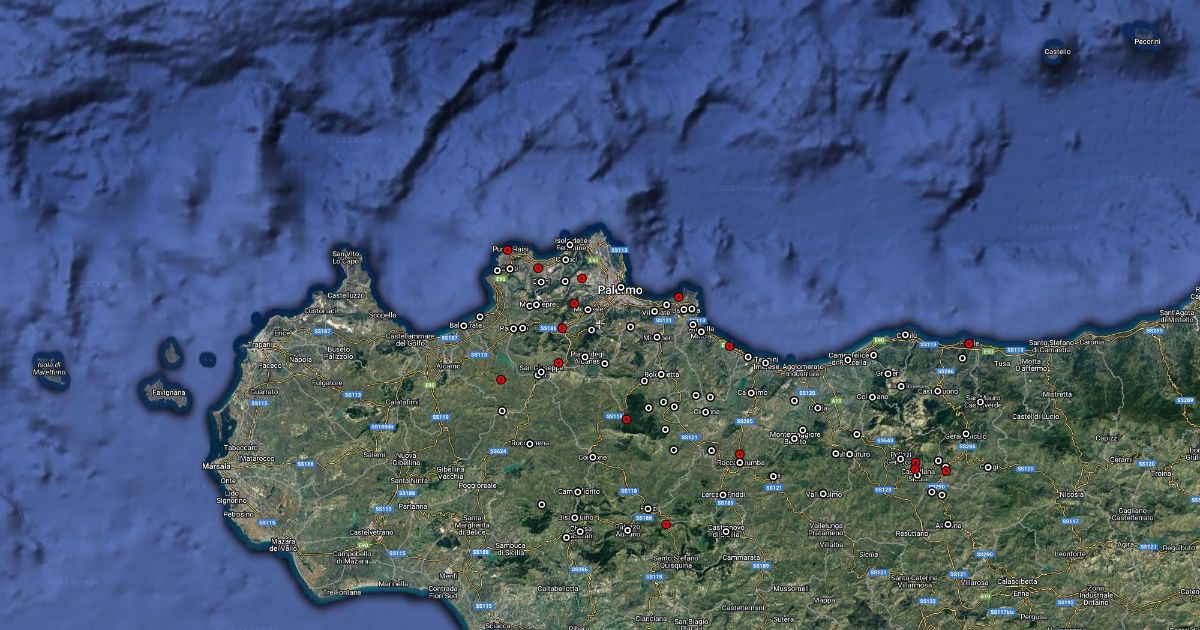
Task: Click the Favignana island label
Action: tap(169, 393)
